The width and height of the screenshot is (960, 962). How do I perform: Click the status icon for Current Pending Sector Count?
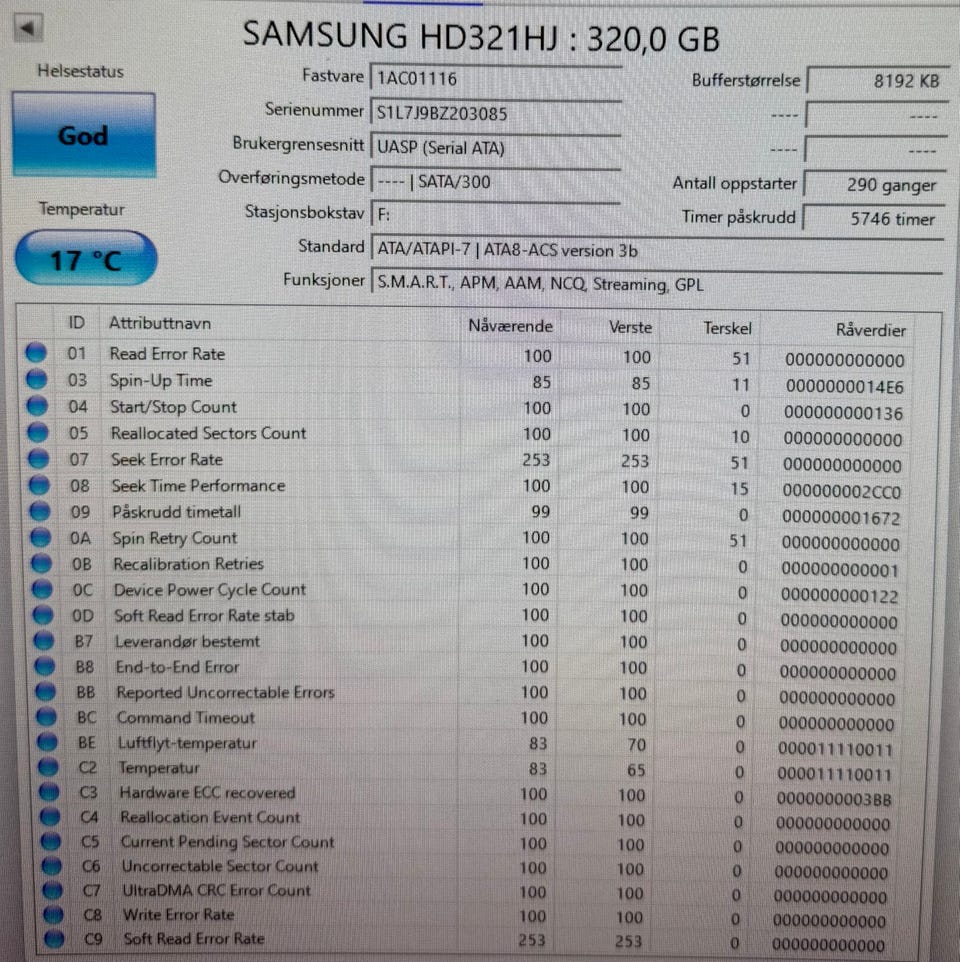click(51, 841)
